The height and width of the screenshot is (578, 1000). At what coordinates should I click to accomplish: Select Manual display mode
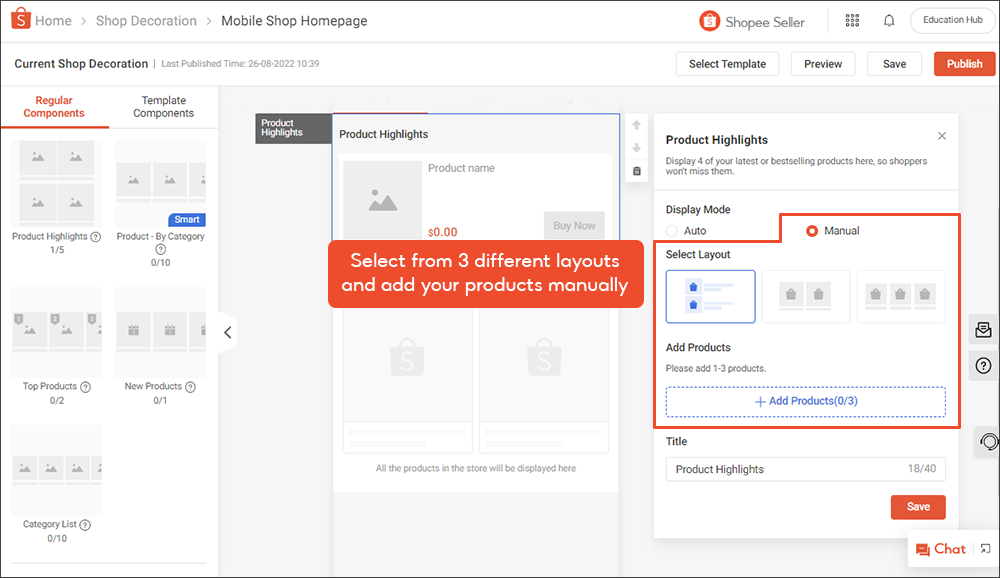pyautogui.click(x=812, y=231)
